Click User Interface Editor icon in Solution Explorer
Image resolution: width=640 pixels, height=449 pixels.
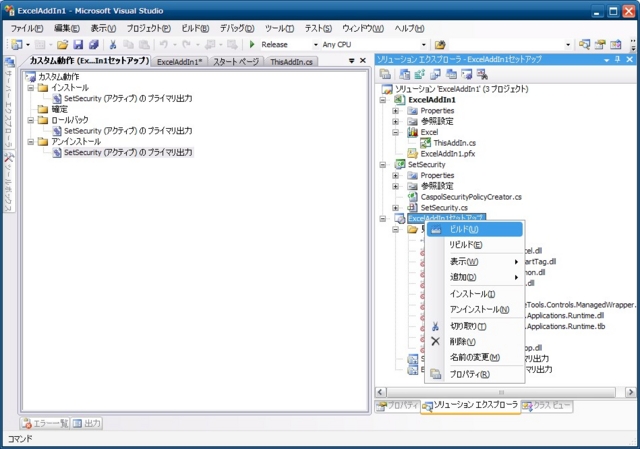coord(451,74)
